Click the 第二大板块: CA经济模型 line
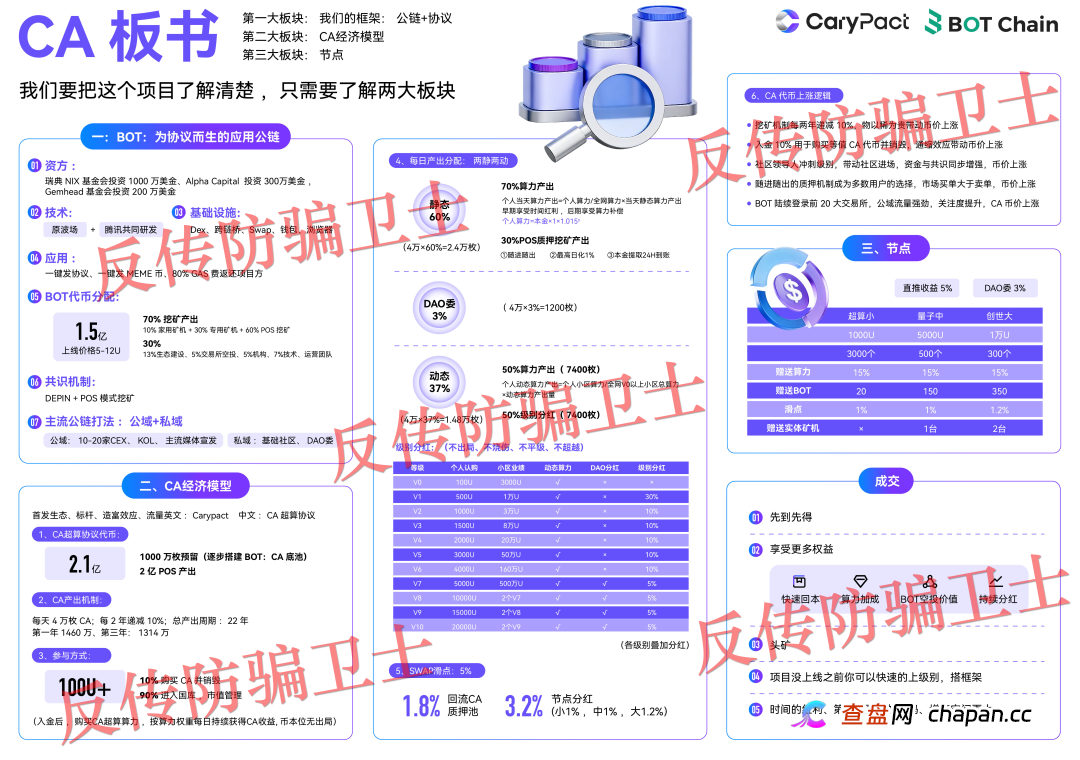 313,37
